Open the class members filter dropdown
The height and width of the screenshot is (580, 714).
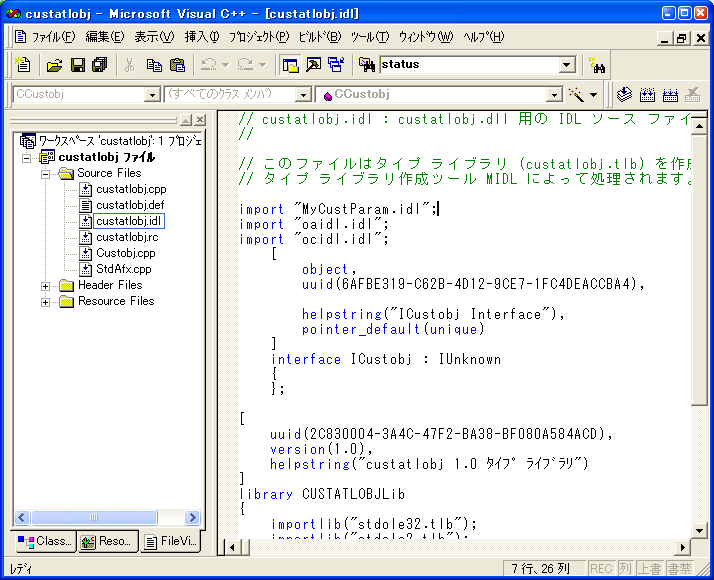303,95
